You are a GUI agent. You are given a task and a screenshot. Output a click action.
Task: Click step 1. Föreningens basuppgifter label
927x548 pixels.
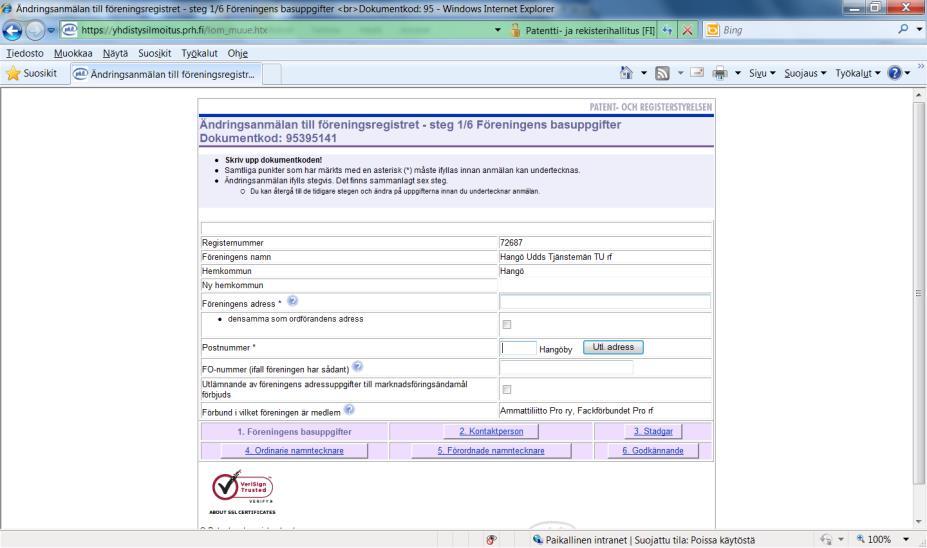(x=294, y=432)
